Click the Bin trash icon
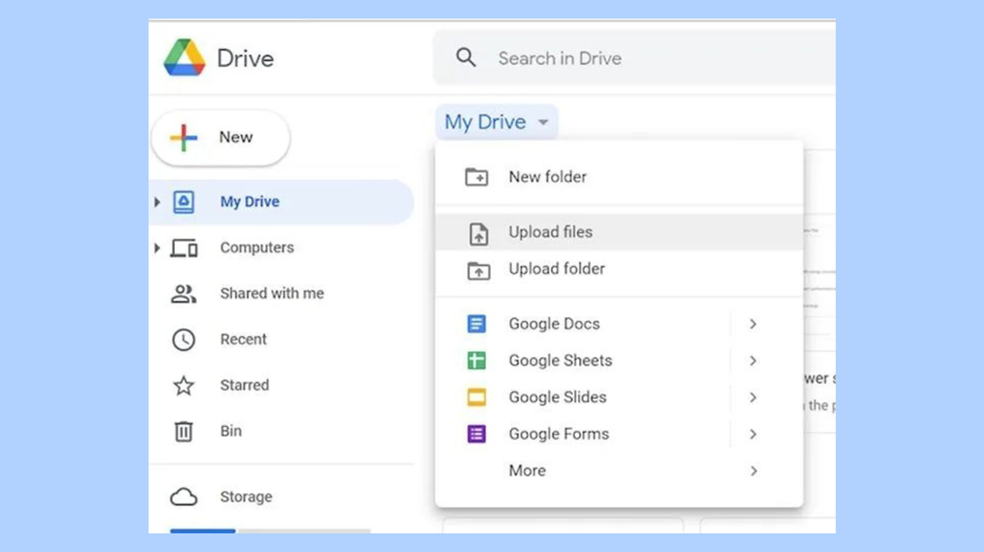This screenshot has height=552, width=984. point(183,431)
